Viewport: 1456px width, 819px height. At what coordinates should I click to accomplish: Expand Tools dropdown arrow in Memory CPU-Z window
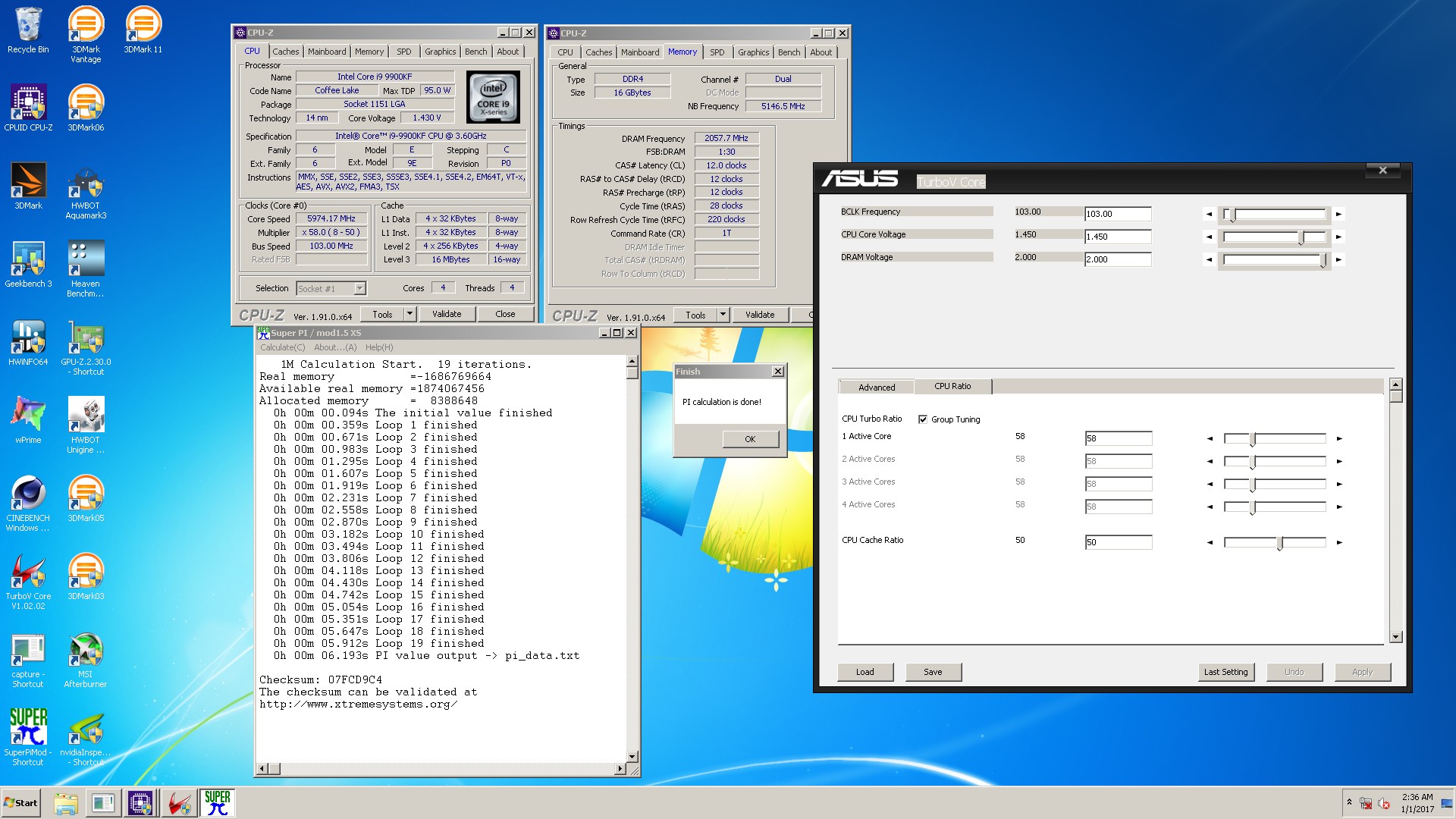tap(723, 315)
